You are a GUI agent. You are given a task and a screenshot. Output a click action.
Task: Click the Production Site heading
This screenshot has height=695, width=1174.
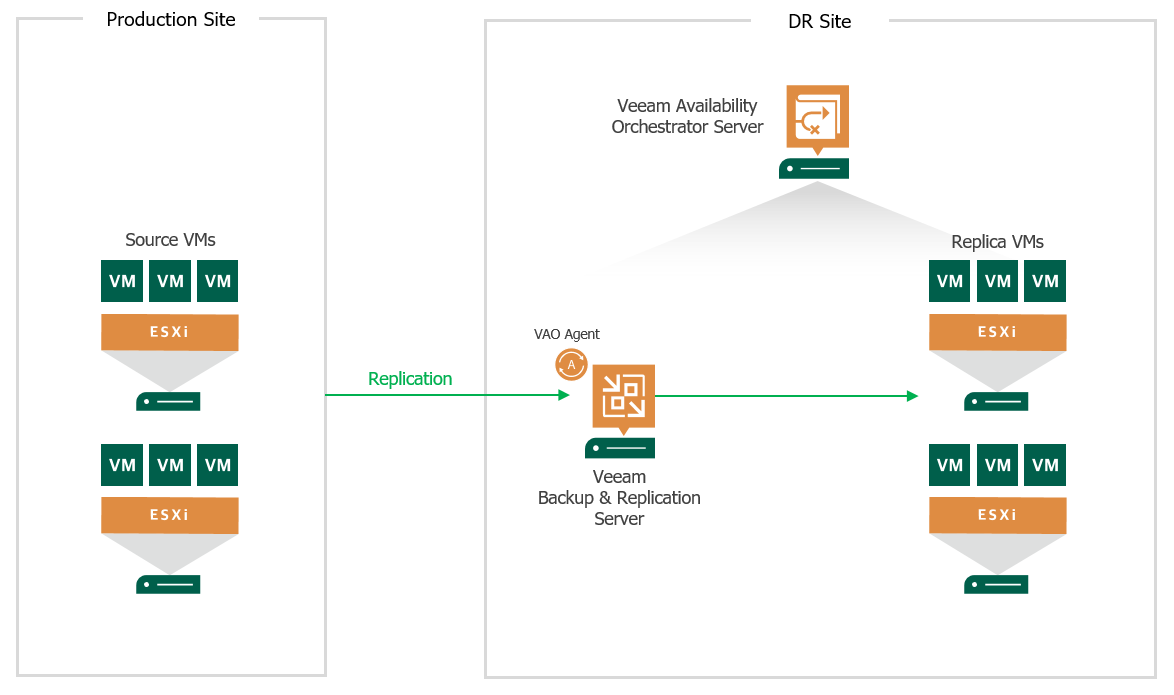click(x=171, y=19)
